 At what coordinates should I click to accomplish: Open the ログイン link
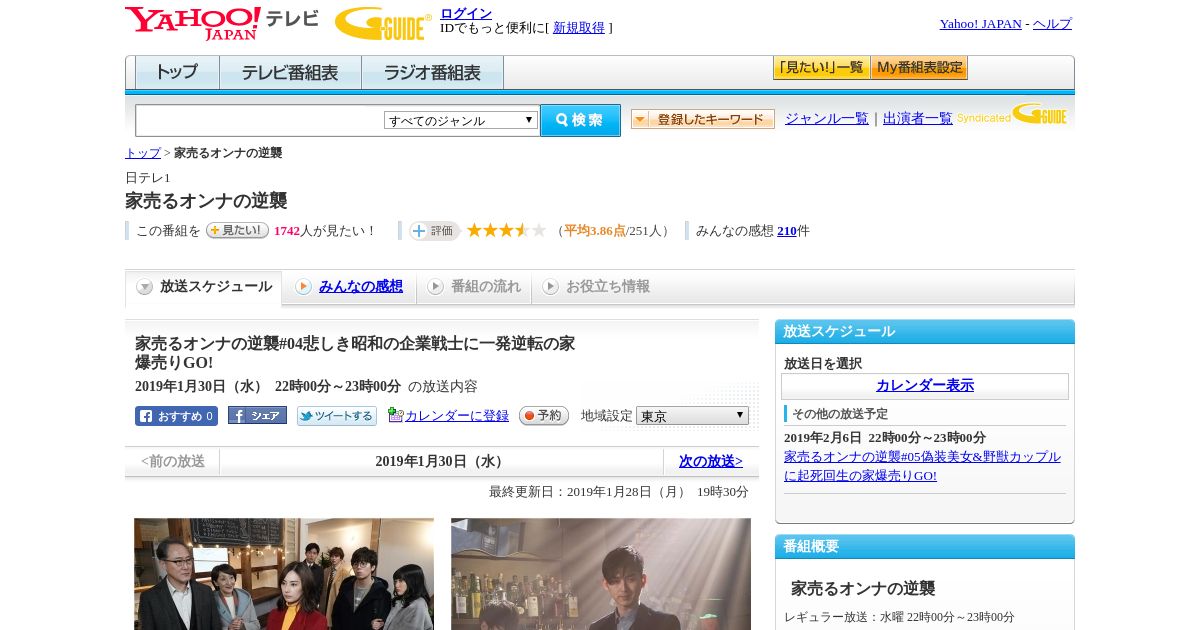coord(466,13)
